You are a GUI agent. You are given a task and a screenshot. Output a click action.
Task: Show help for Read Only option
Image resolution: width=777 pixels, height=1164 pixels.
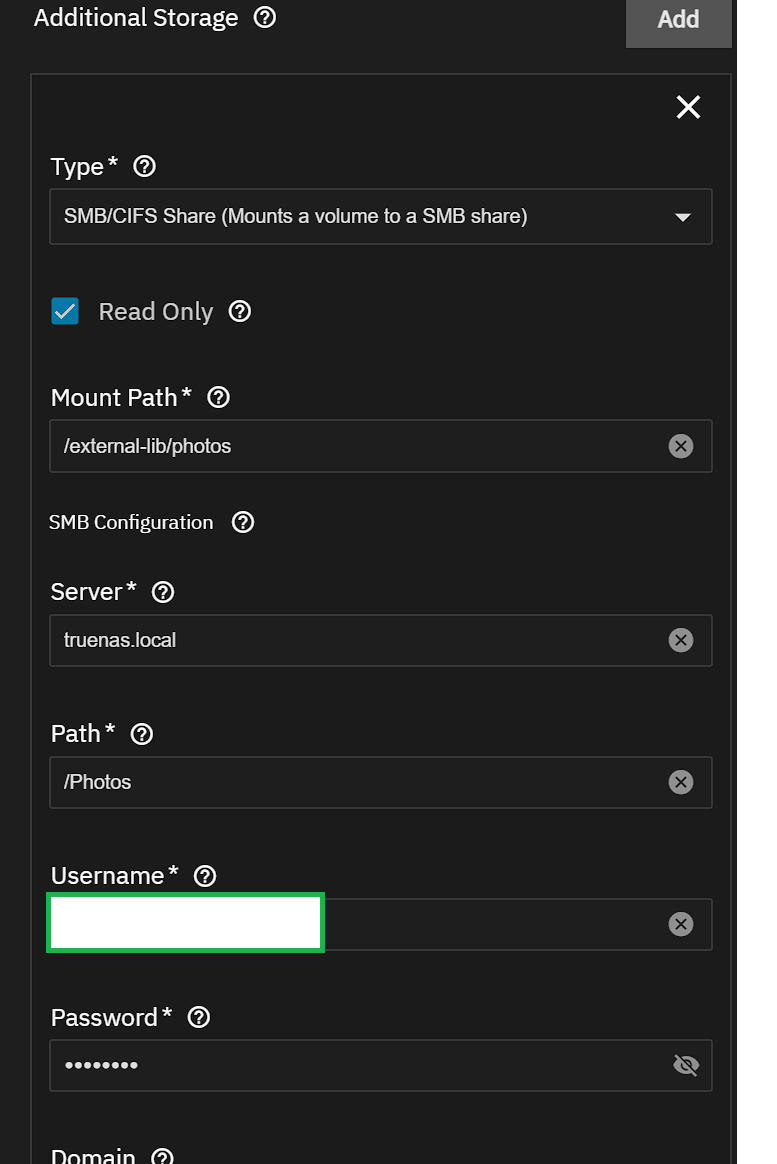coord(240,311)
